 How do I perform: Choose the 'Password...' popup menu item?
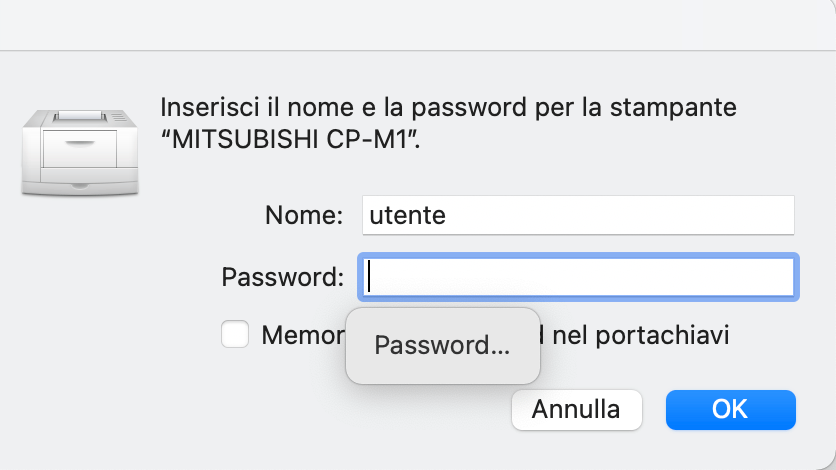coord(442,346)
